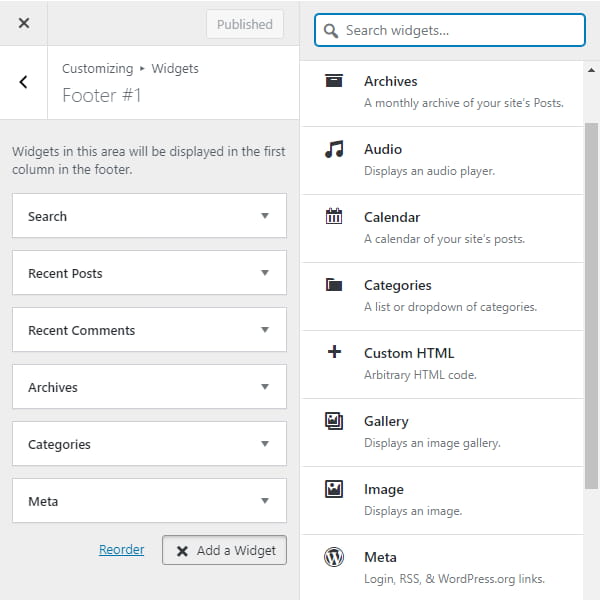Click the Calendar widget icon
600x600 pixels.
point(334,216)
